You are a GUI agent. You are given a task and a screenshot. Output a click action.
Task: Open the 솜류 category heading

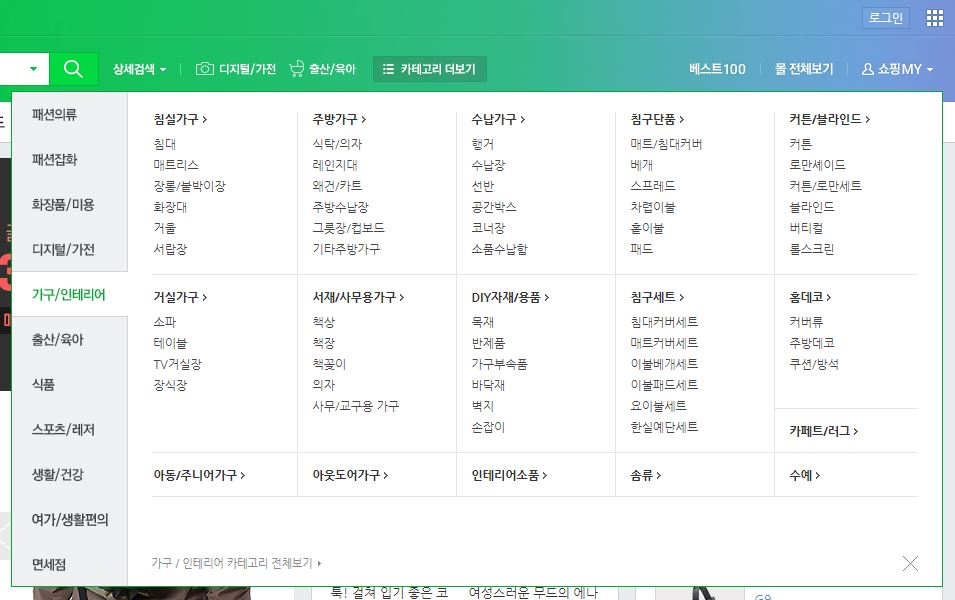tap(646, 475)
